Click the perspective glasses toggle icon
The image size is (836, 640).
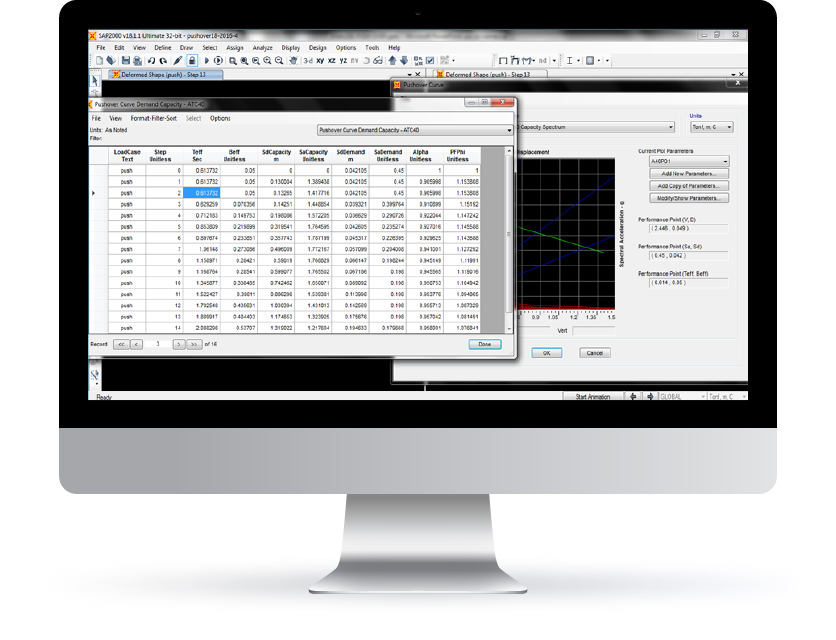pos(377,61)
